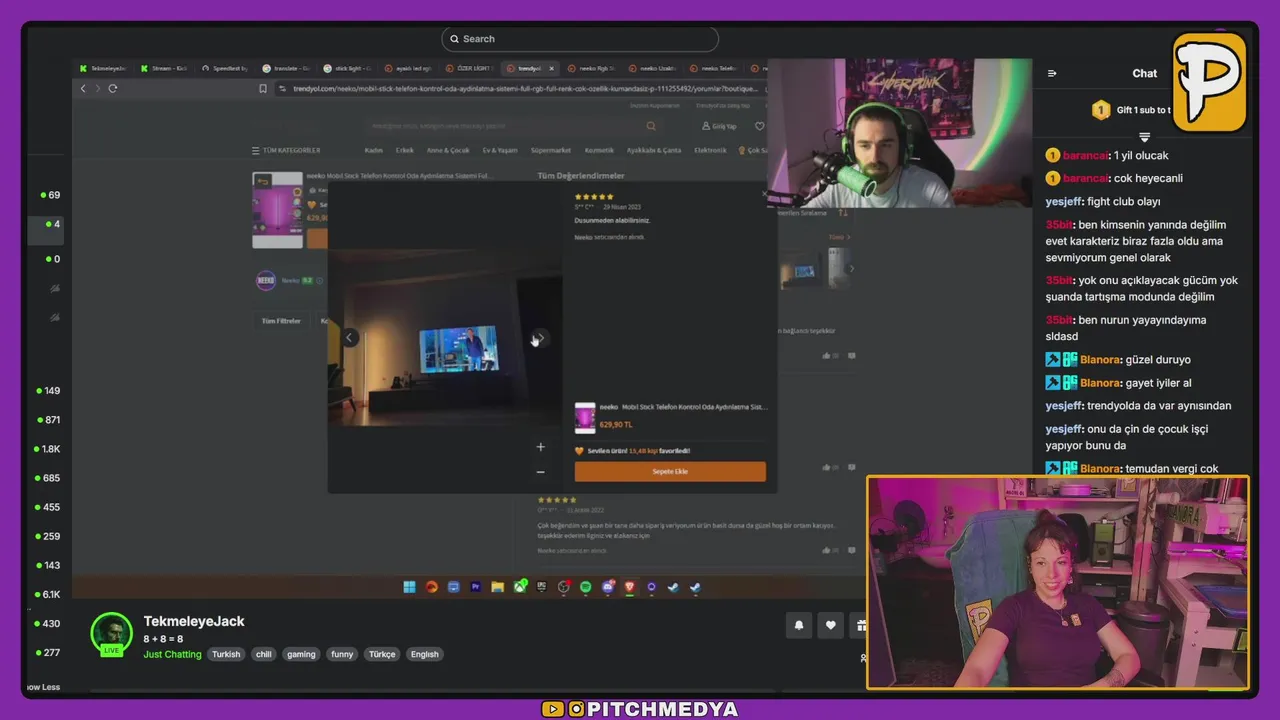The image size is (1280, 720).
Task: Click the Tüm Filtreler button
Action: click(281, 321)
